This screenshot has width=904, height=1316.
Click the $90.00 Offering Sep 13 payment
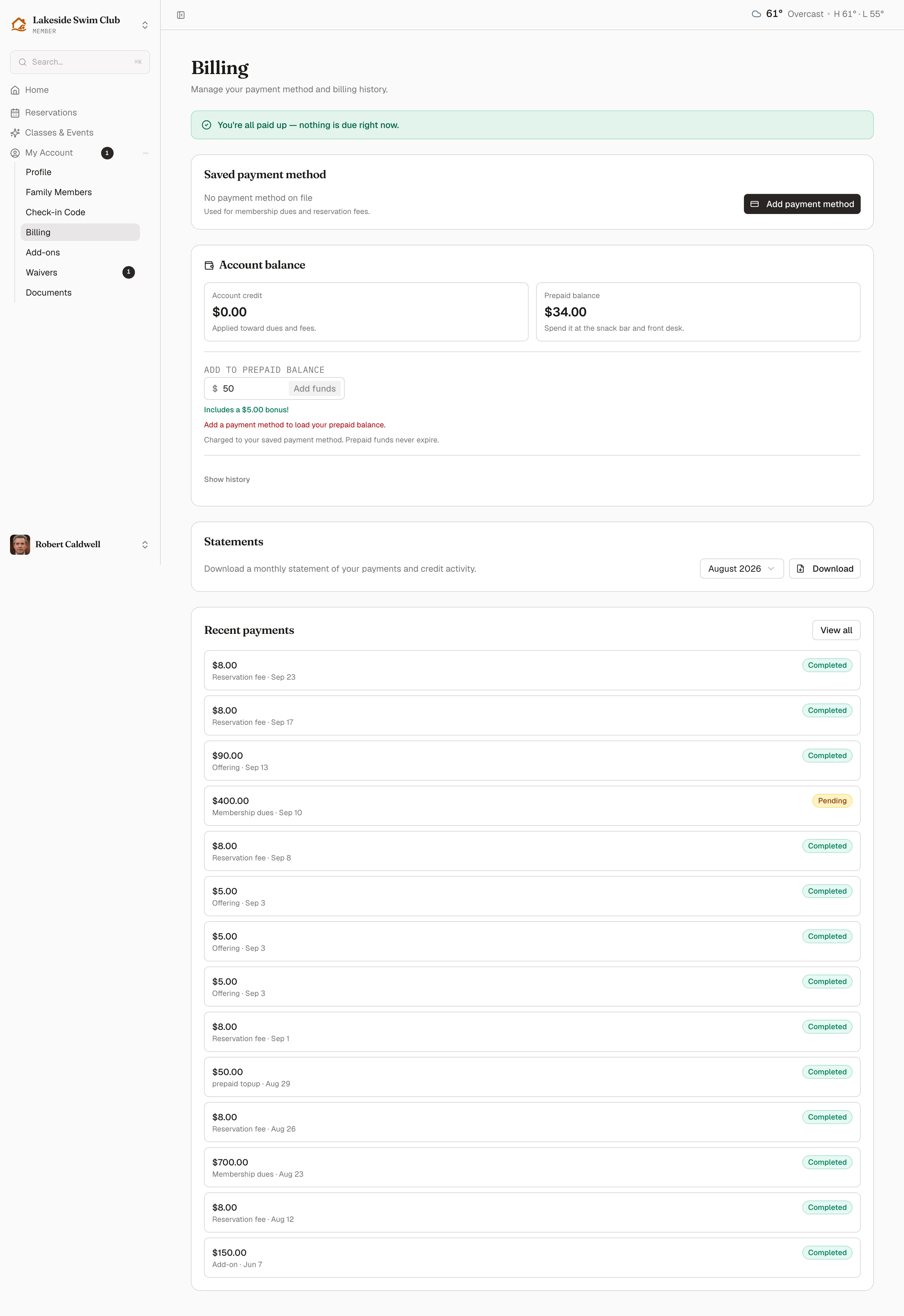(532, 761)
